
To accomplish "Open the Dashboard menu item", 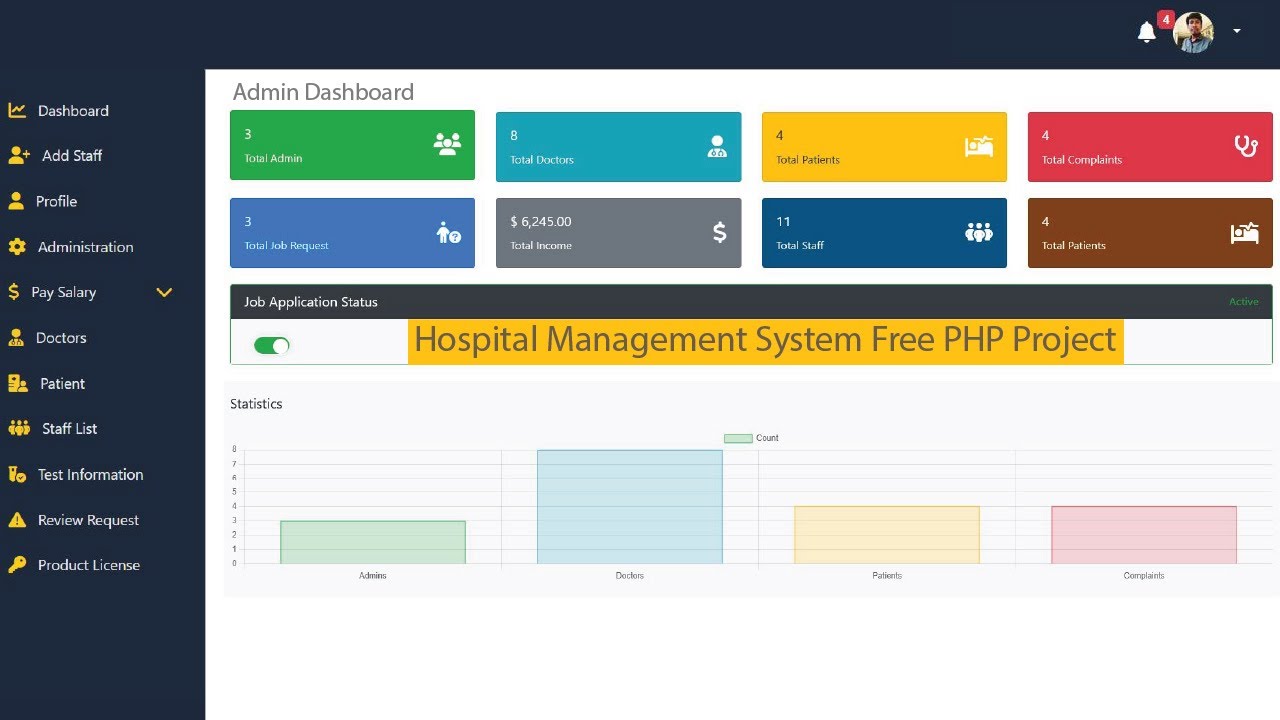I will pos(73,111).
